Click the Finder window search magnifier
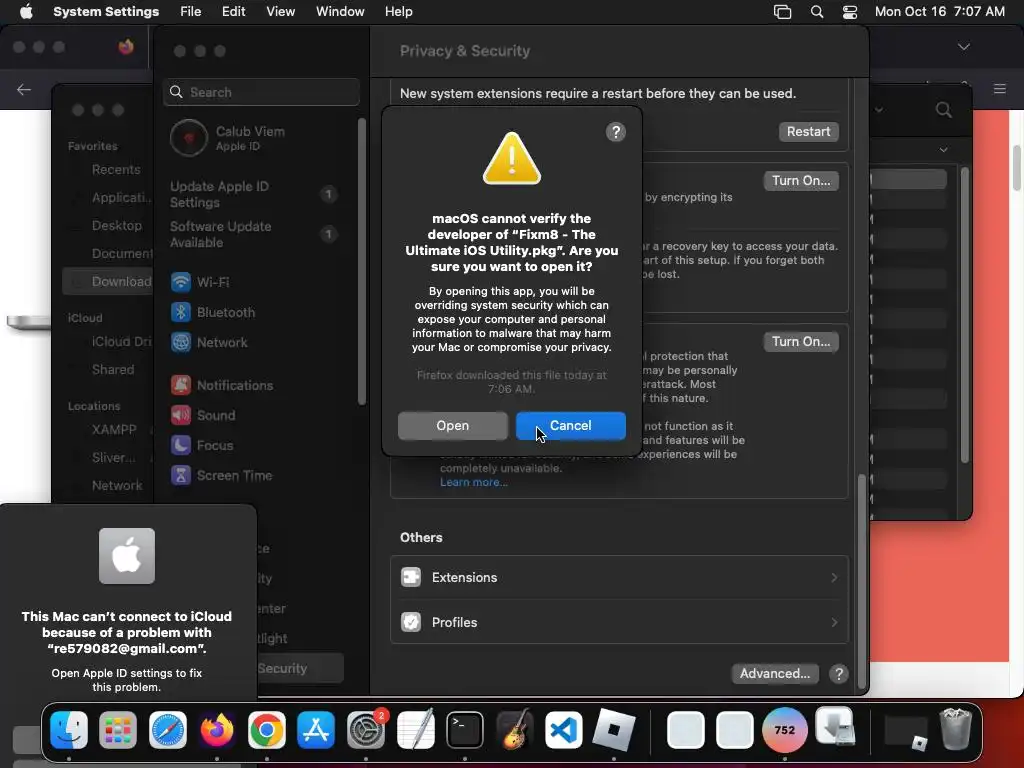Screen dimensions: 1024x768 coord(944,110)
